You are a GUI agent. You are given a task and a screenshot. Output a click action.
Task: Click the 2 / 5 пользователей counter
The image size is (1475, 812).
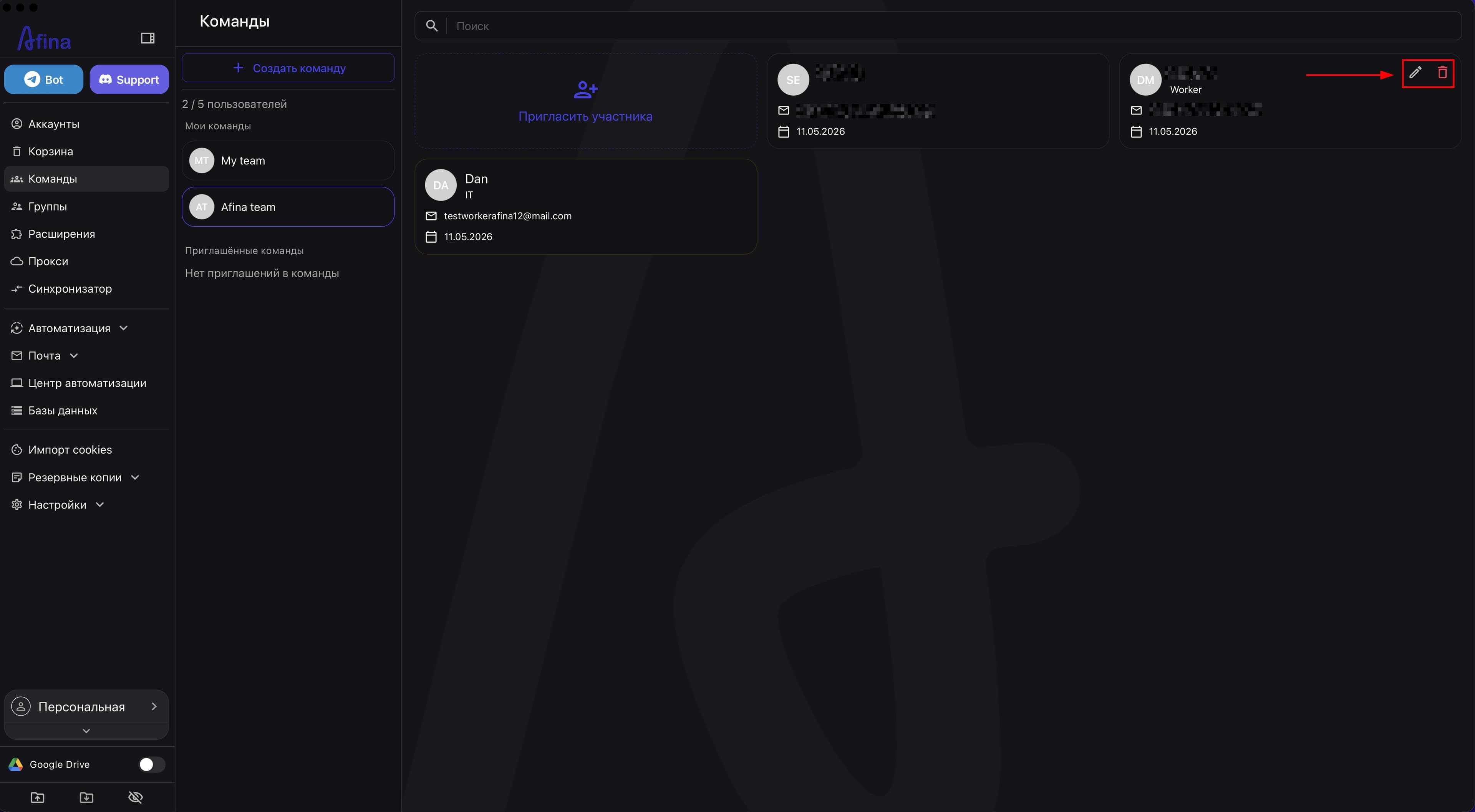click(x=235, y=104)
